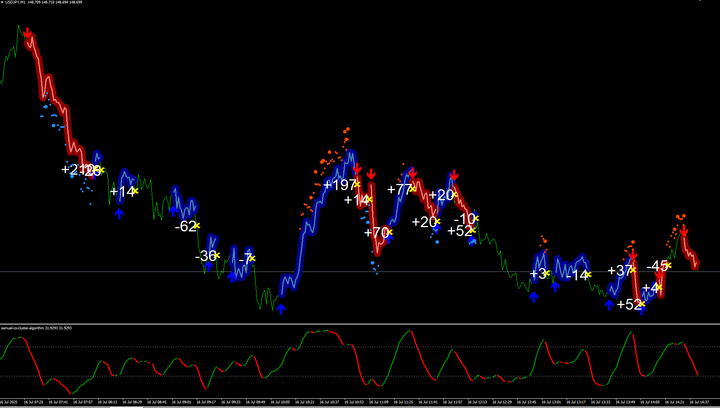Select the yellow X marker beside -62
Viewport: 720px width, 408px height.
(198, 227)
